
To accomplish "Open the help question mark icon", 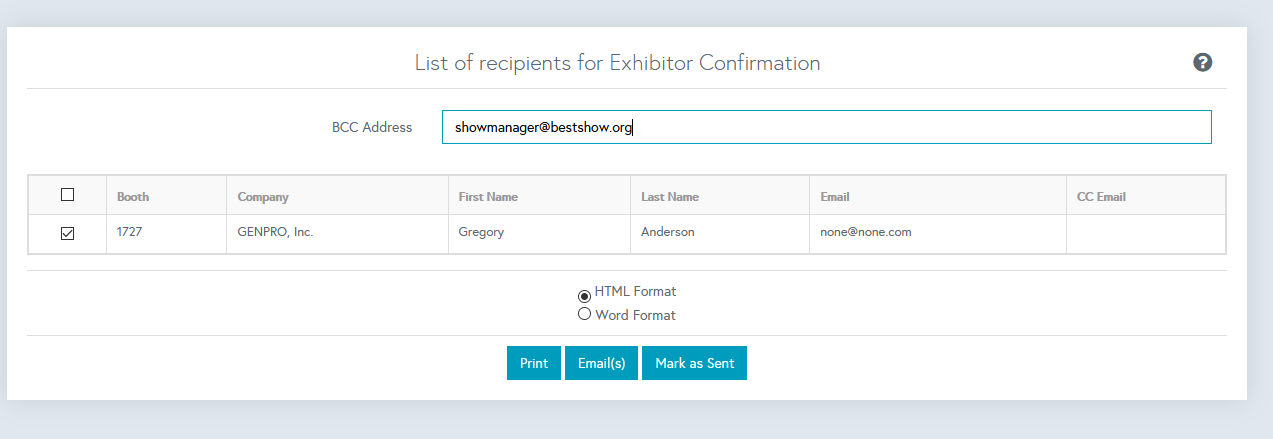I will click(x=1202, y=62).
